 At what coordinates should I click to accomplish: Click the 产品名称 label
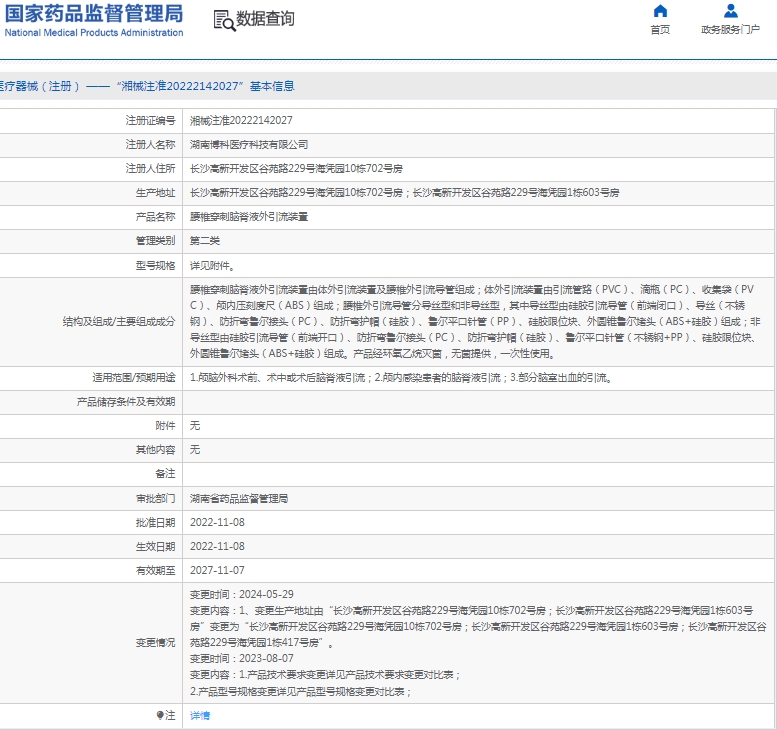[x=155, y=217]
